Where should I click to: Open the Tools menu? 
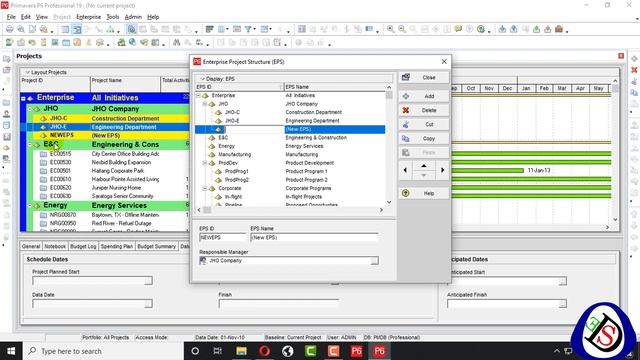click(113, 17)
